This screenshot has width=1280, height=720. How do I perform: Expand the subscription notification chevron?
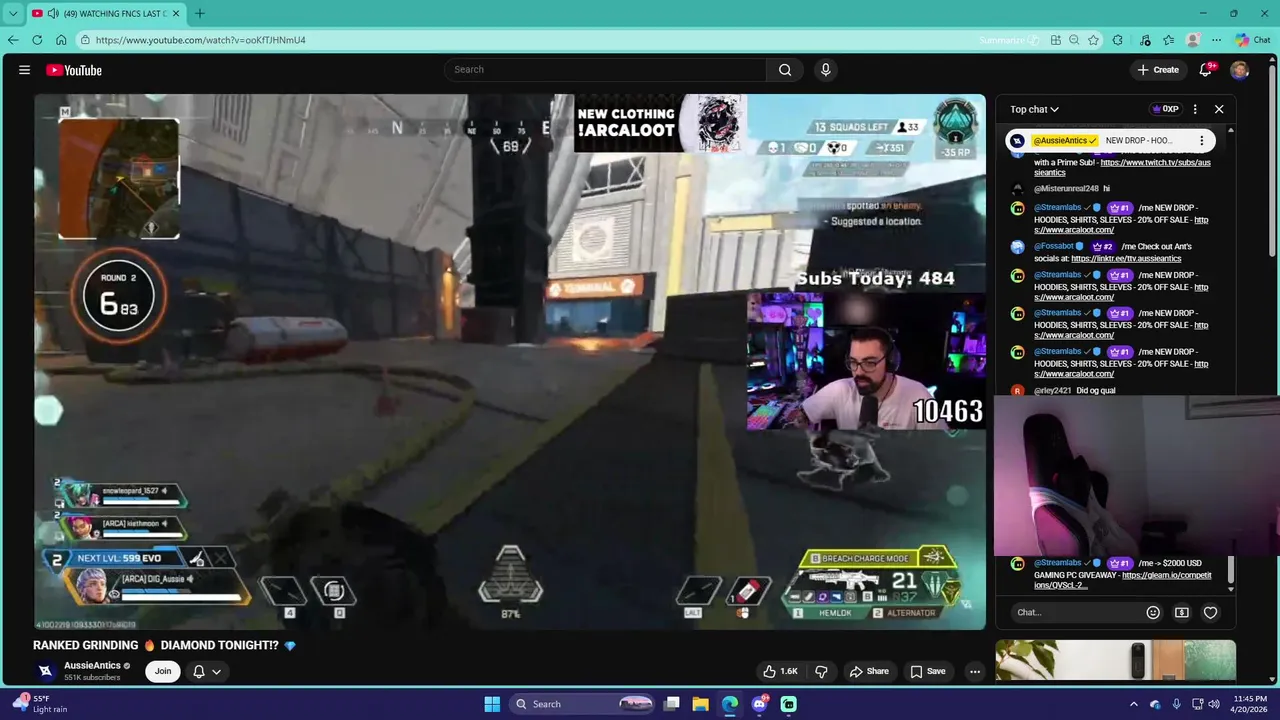pos(216,671)
